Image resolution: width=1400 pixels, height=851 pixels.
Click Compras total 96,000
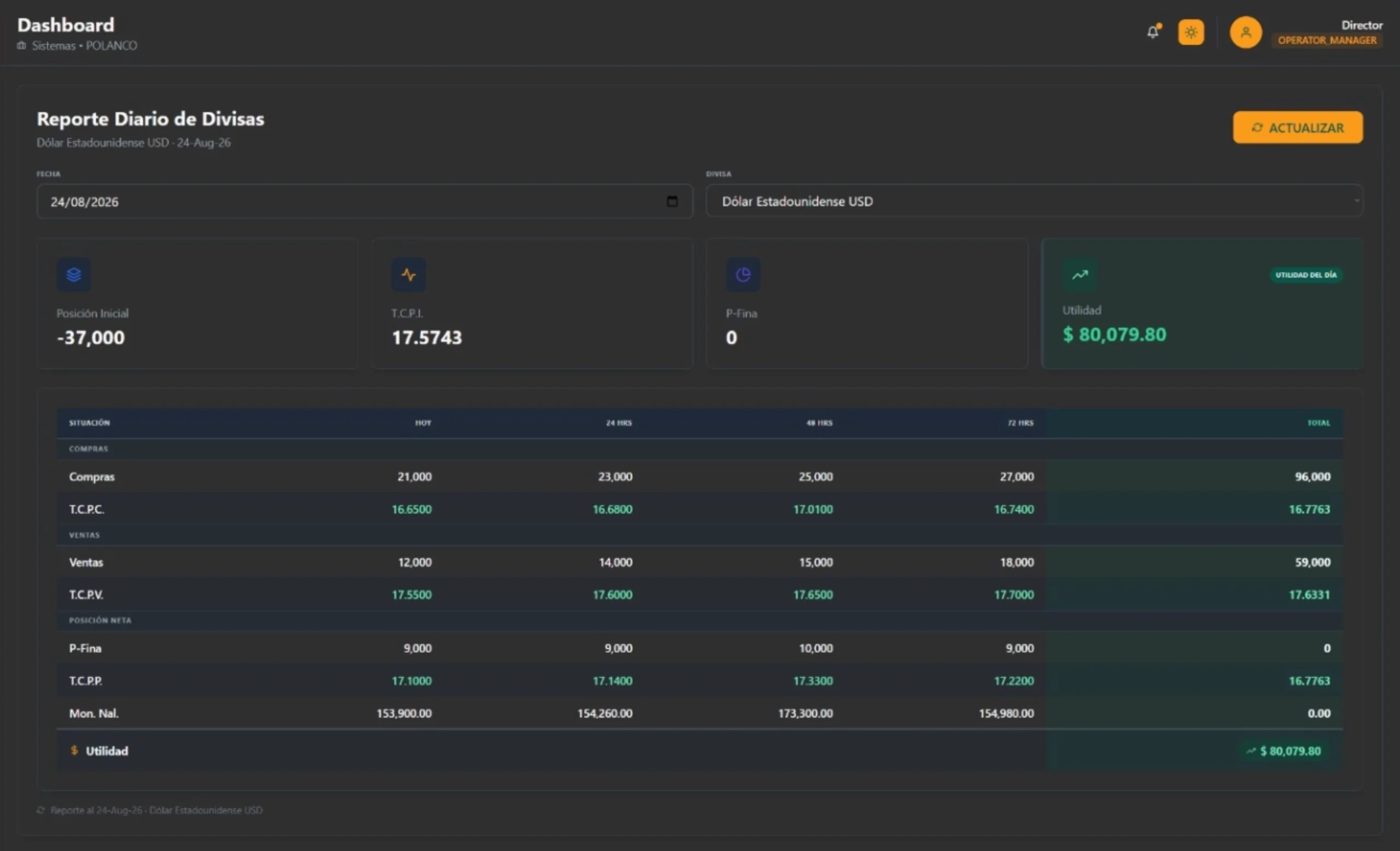click(1313, 477)
